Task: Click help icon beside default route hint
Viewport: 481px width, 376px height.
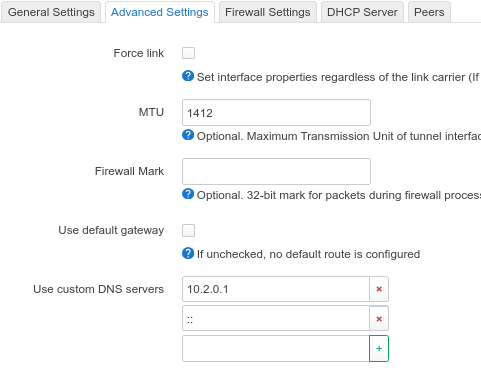Action: 188,253
